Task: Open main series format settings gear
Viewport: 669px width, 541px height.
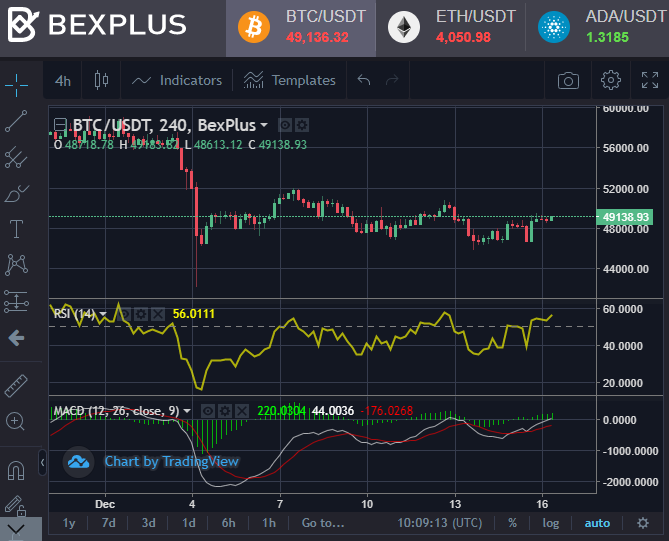Action: click(302, 125)
